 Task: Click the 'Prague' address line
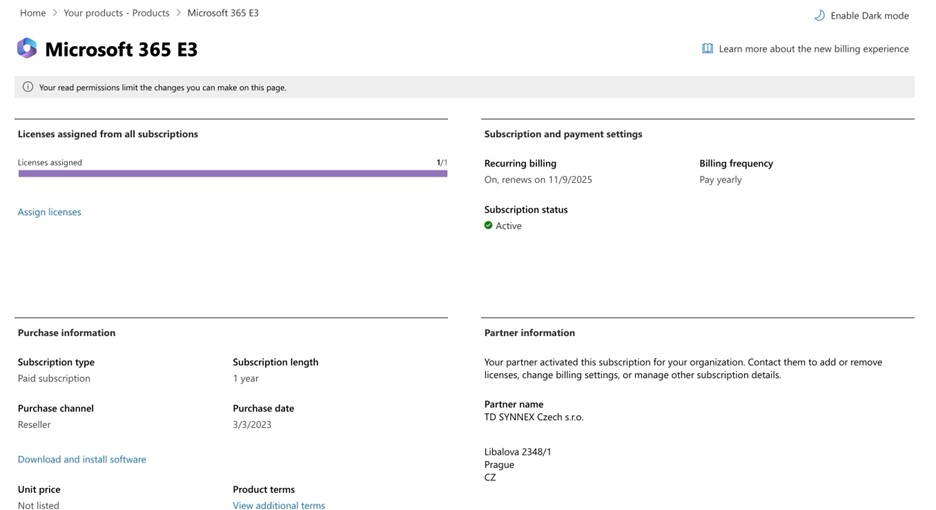499,465
